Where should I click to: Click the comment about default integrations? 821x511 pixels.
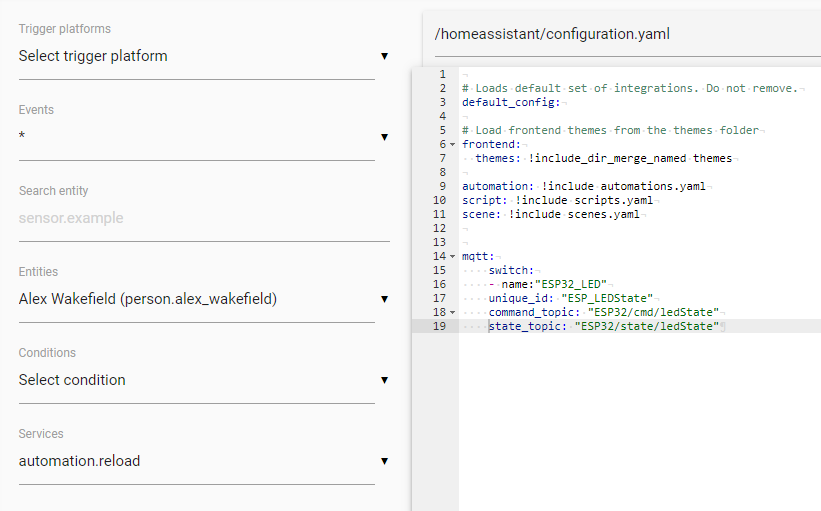[x=630, y=88]
